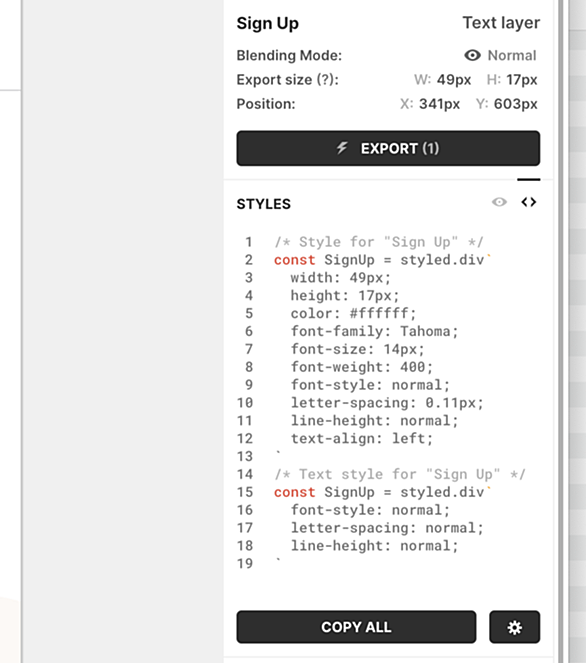Switch to the code view brackets icon
This screenshot has width=586, height=663.
click(528, 202)
